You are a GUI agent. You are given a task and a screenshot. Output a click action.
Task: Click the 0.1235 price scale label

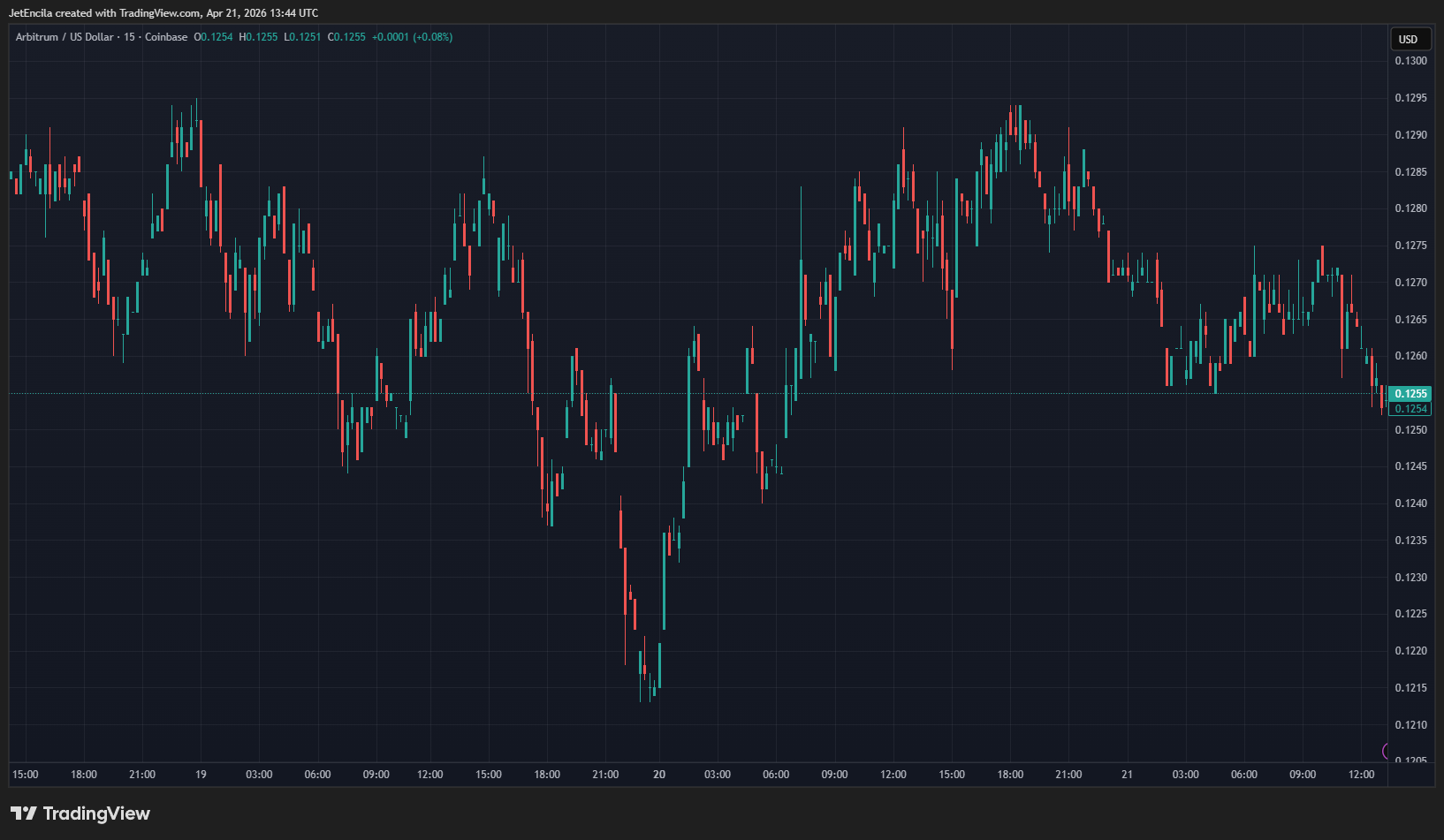[x=1410, y=541]
